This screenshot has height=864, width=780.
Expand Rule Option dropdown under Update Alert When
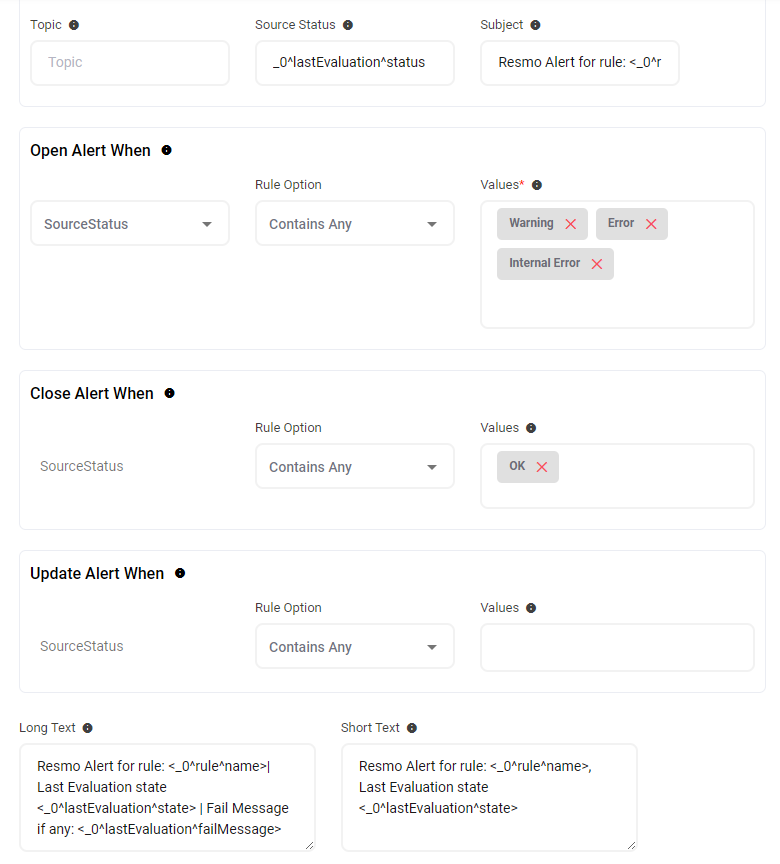354,647
